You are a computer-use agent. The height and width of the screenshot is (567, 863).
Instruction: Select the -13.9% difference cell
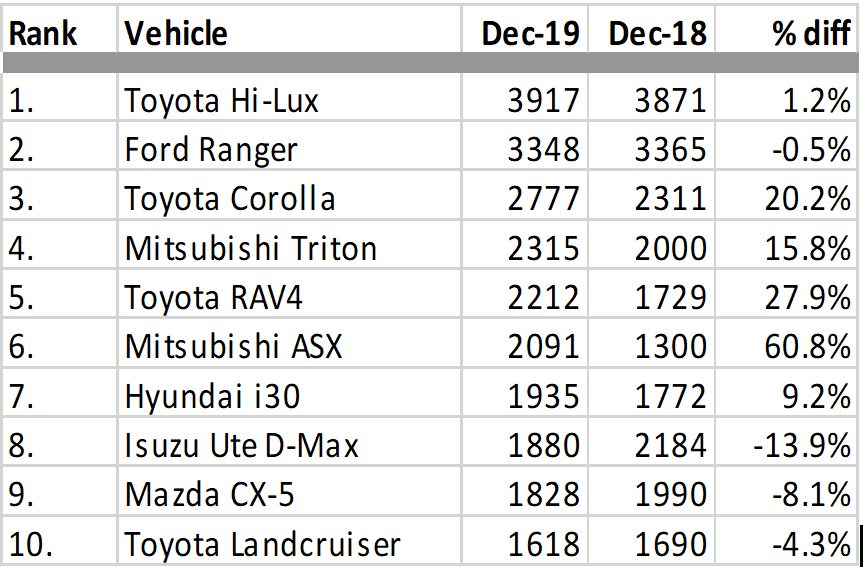point(802,445)
